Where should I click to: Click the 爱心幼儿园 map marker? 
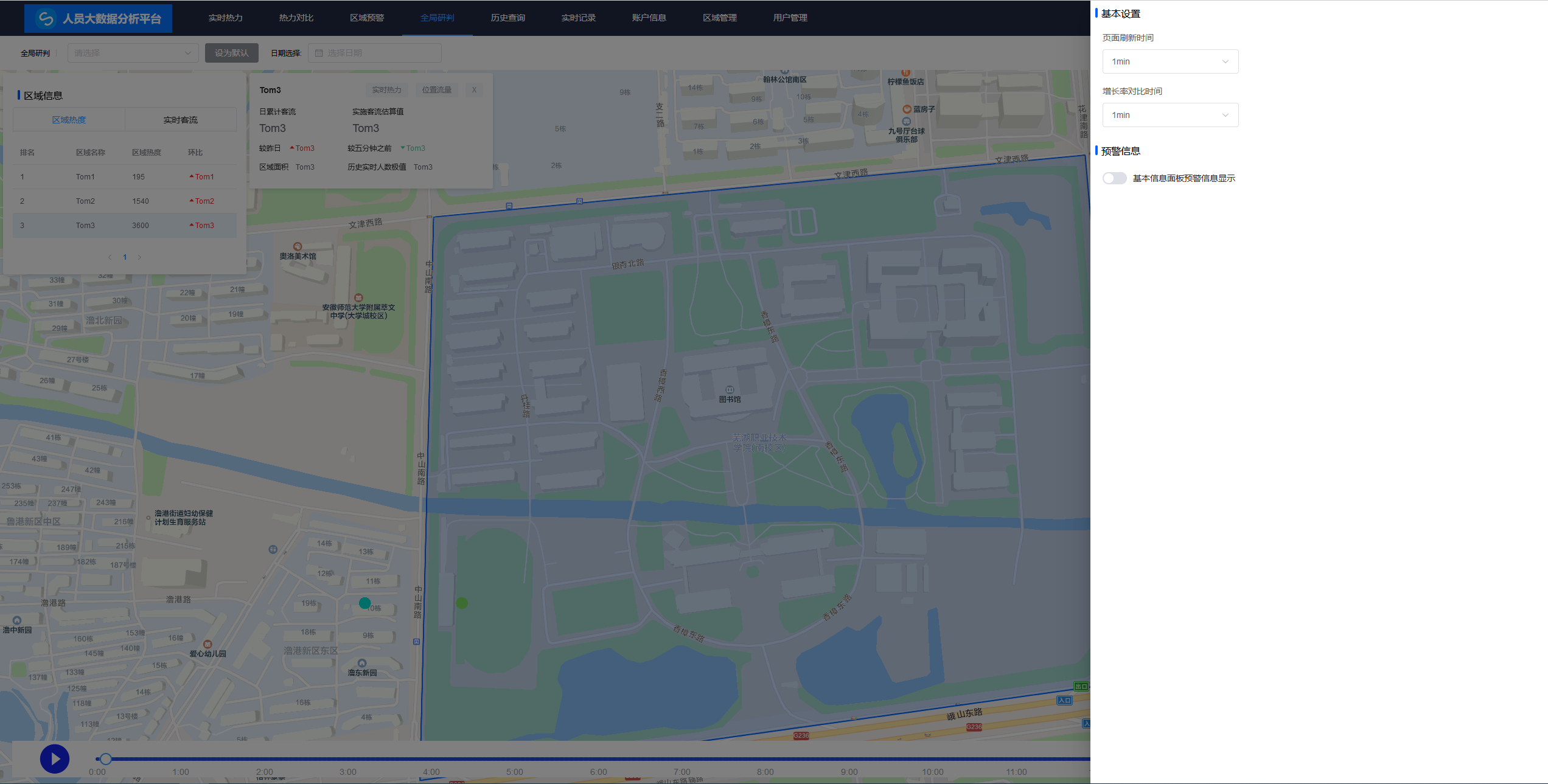coord(207,644)
